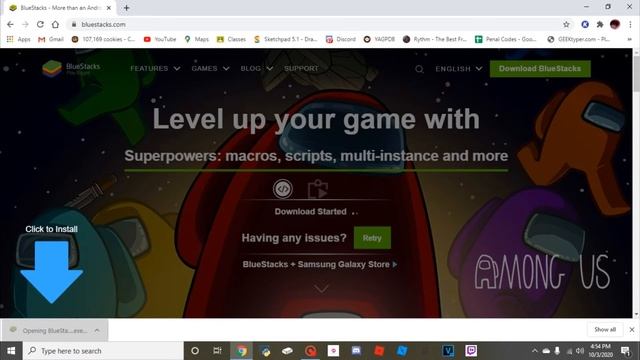The width and height of the screenshot is (640, 360).
Task: Open the ENGLISH language dropdown
Action: [459, 69]
